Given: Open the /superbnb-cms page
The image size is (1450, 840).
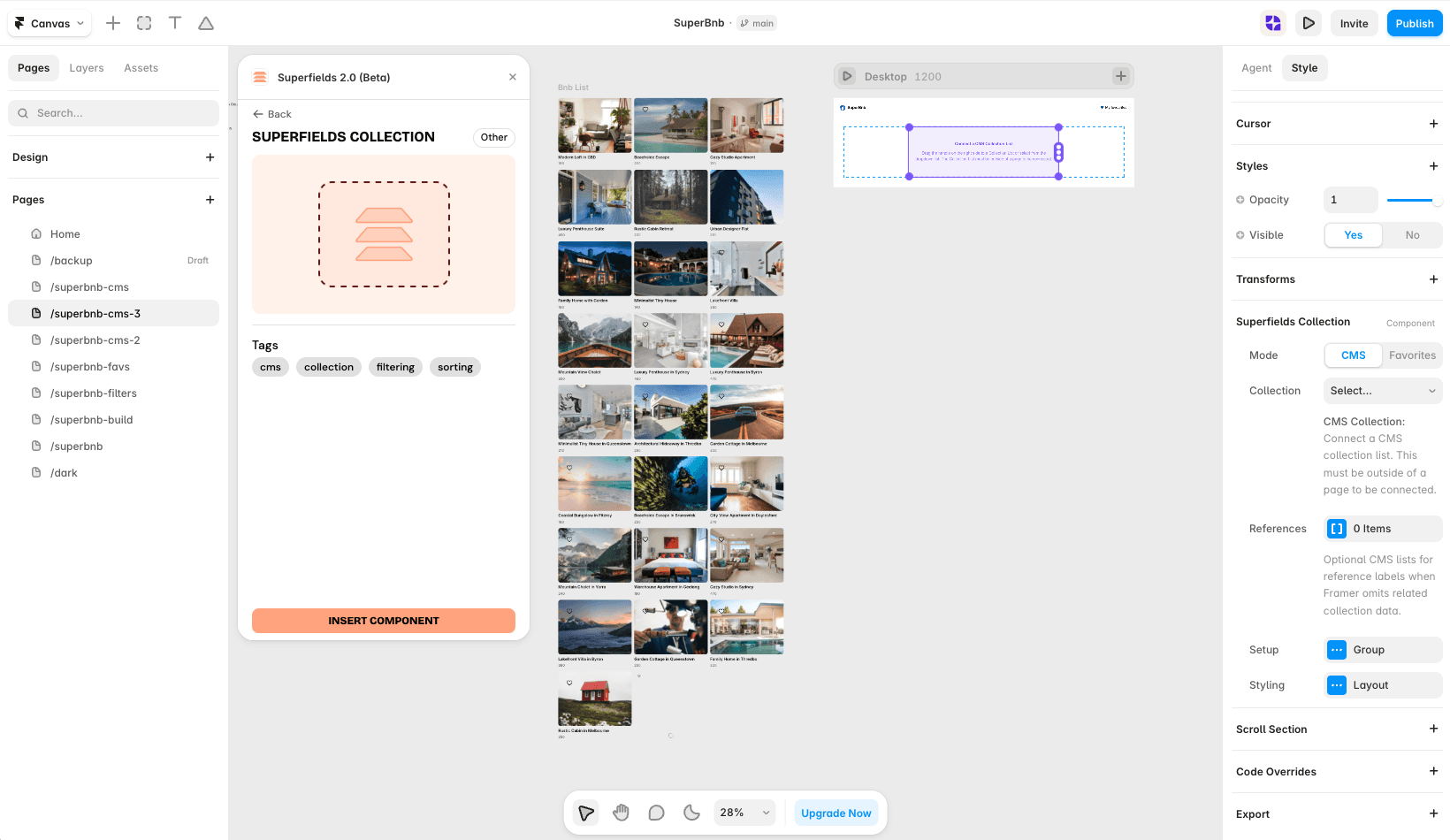Looking at the screenshot, I should 114,287.
